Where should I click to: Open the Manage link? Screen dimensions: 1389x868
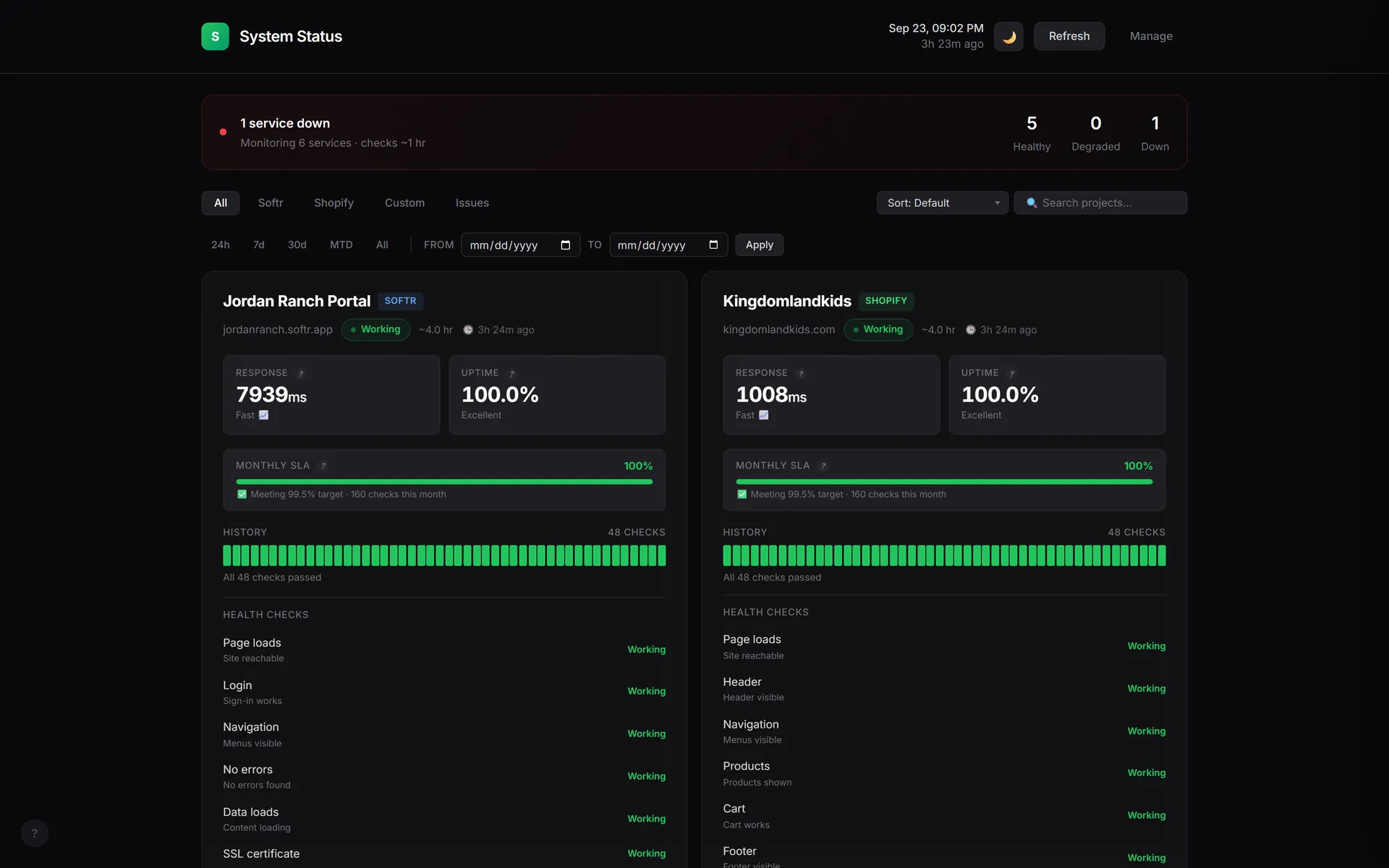[1151, 36]
